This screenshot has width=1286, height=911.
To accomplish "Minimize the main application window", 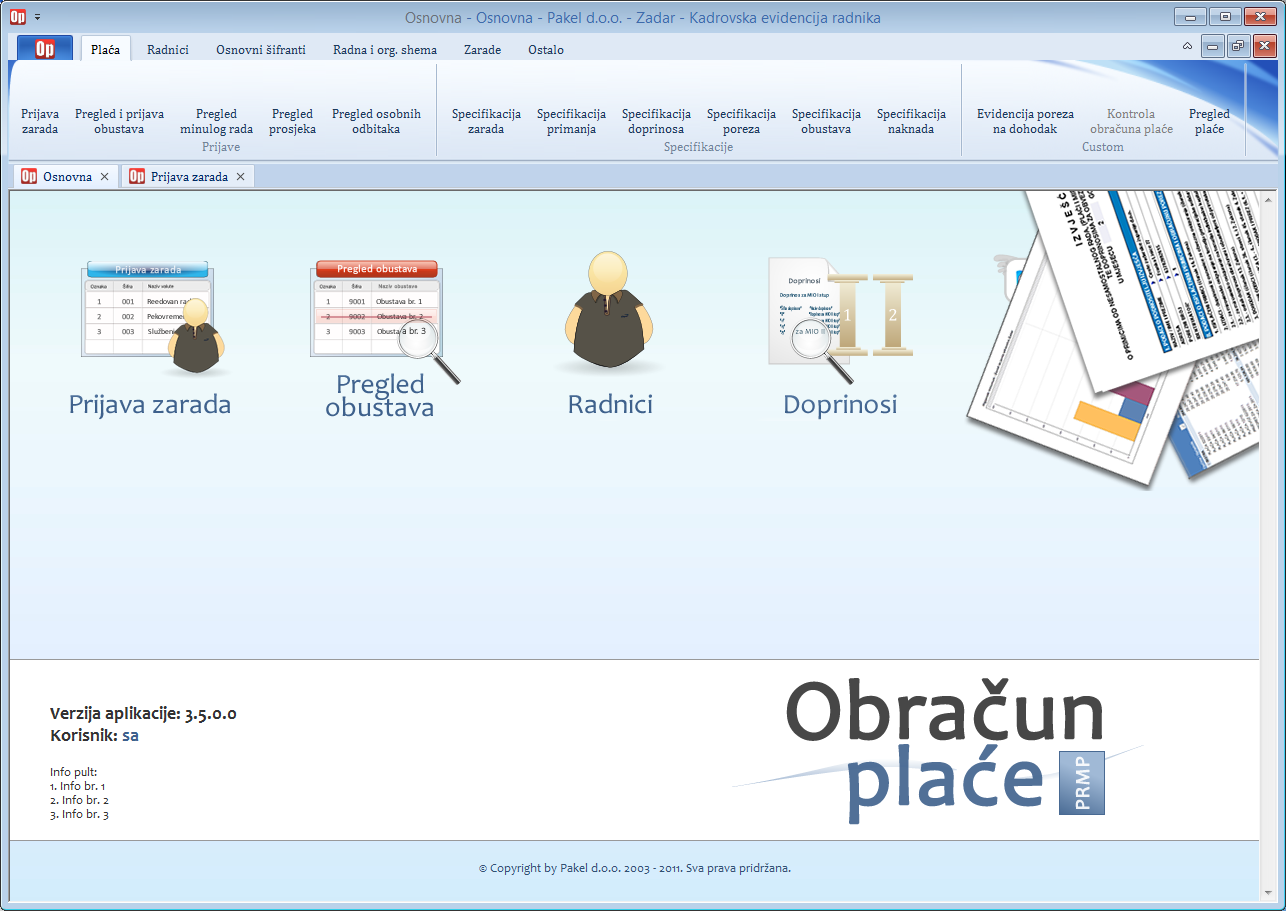I will click(1189, 16).
